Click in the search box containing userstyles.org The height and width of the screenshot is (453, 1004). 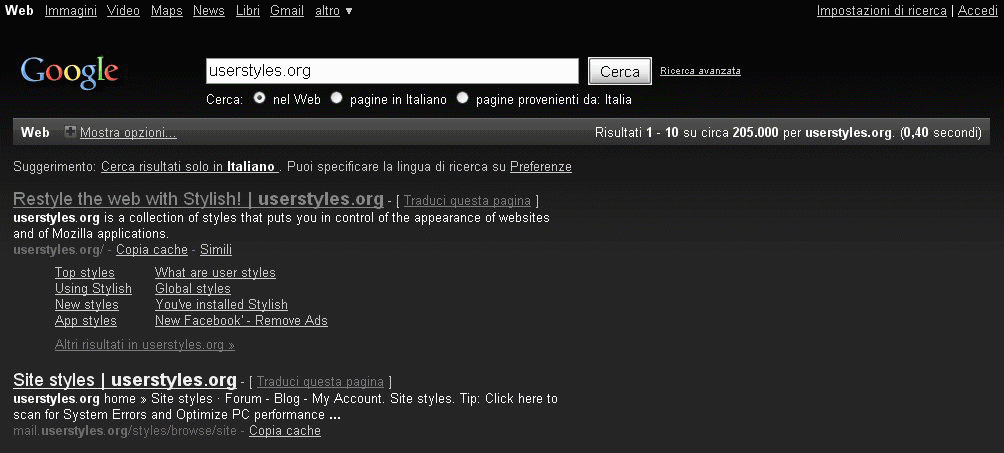[x=392, y=70]
